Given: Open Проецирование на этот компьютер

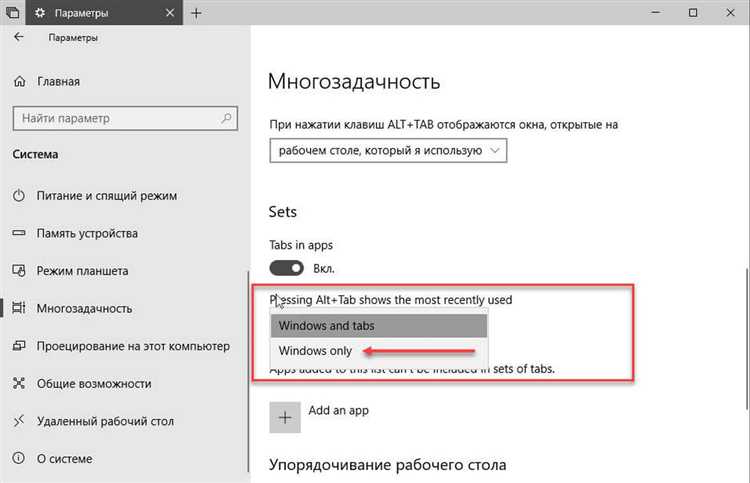Looking at the screenshot, I should (x=133, y=345).
